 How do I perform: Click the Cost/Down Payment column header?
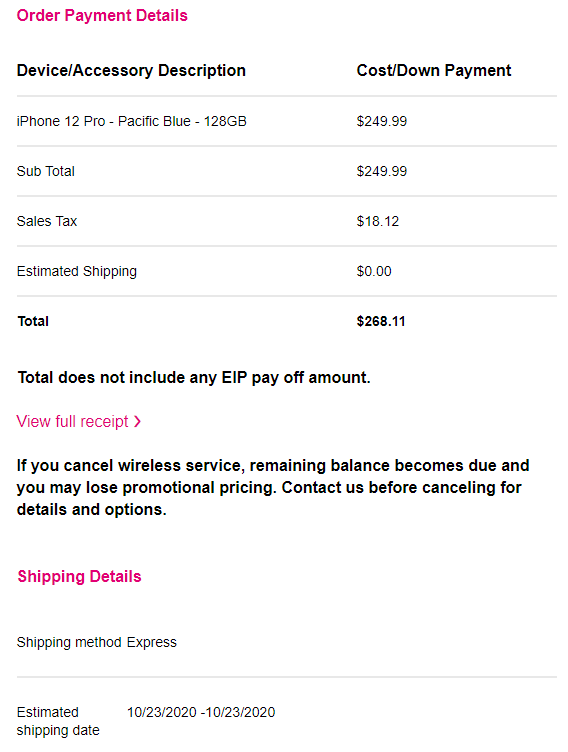pos(434,70)
